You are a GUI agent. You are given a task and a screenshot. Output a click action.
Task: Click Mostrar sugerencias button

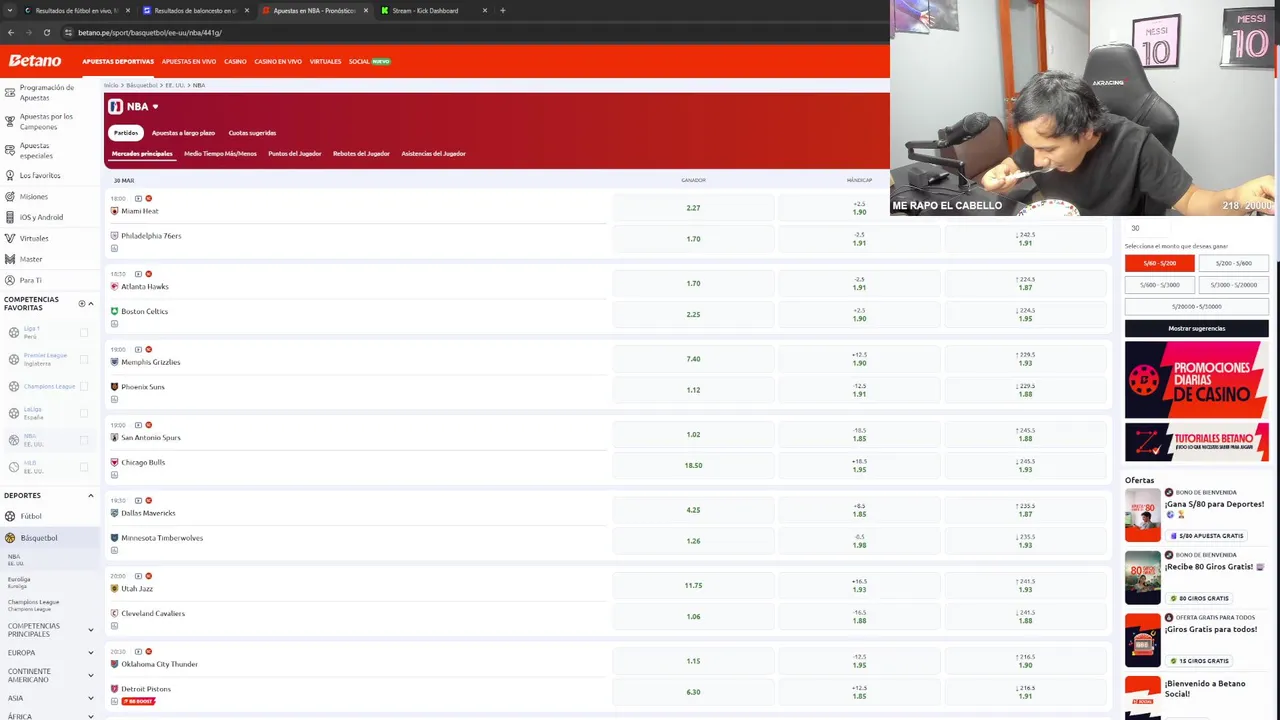pos(1196,328)
